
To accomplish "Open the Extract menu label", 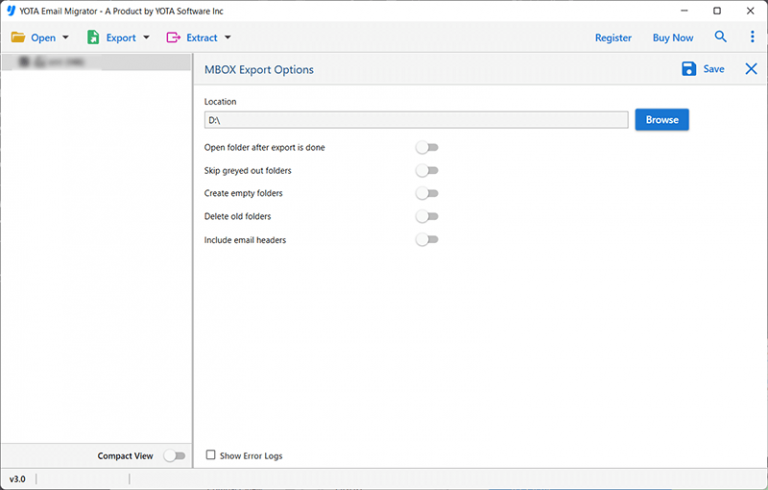I will click(202, 38).
